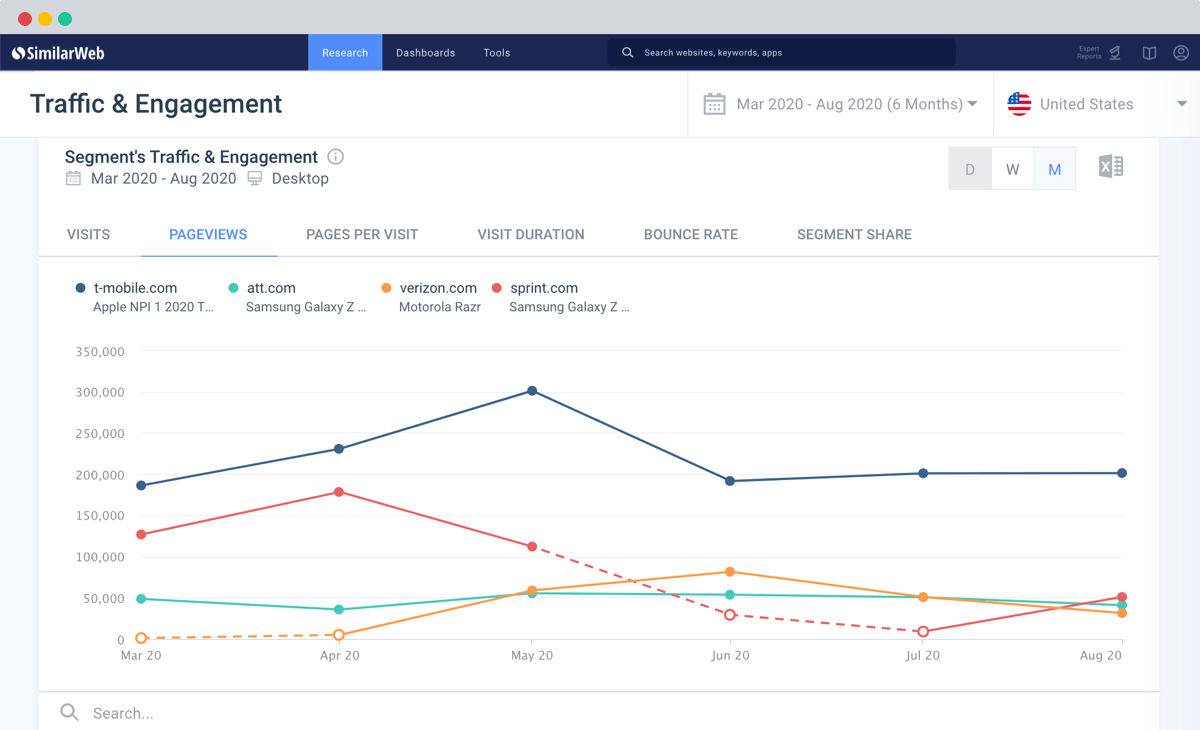Click the verizon.com legend label
This screenshot has width=1200, height=730.
438,288
